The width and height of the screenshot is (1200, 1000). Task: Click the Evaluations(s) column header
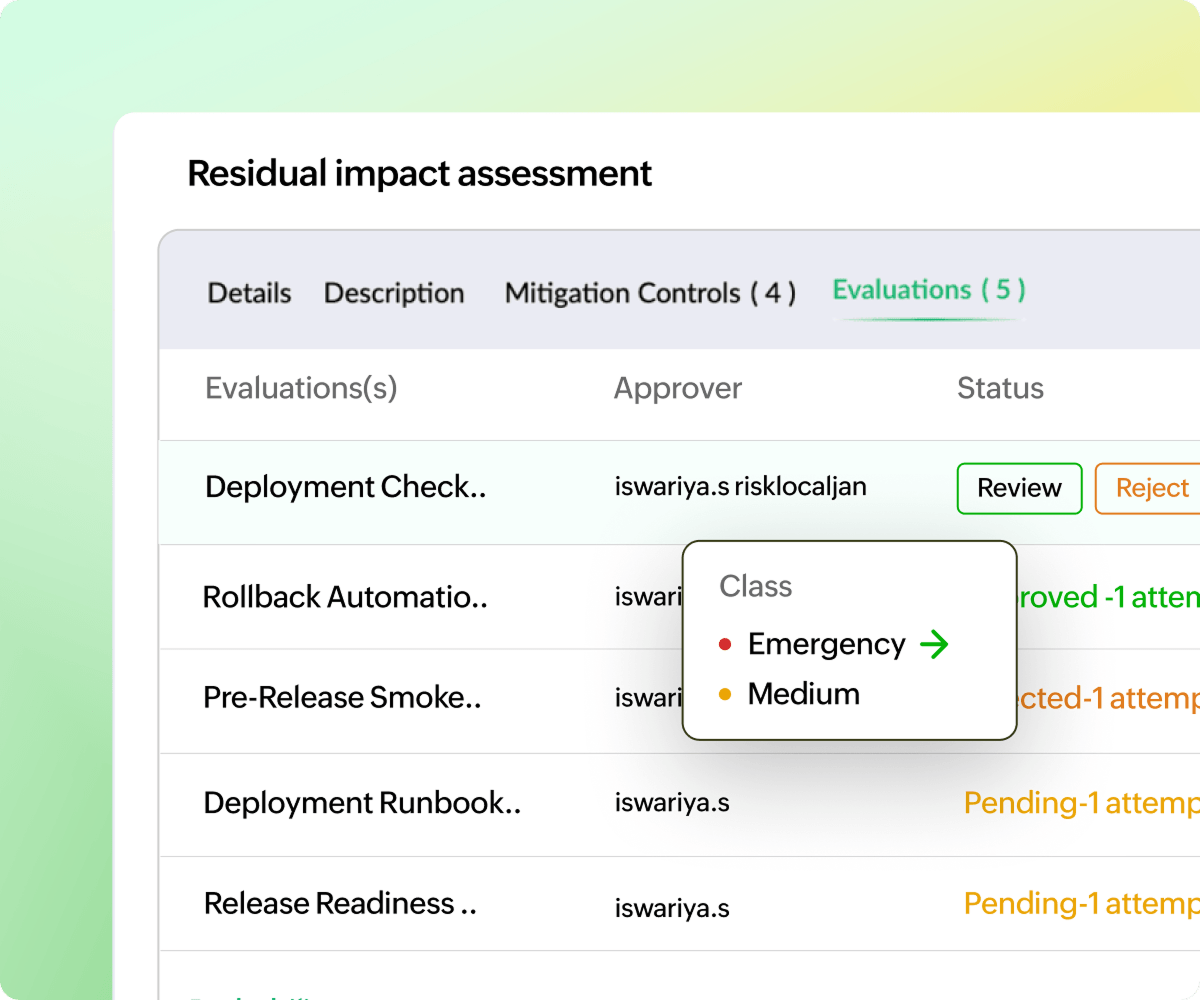pyautogui.click(x=301, y=388)
